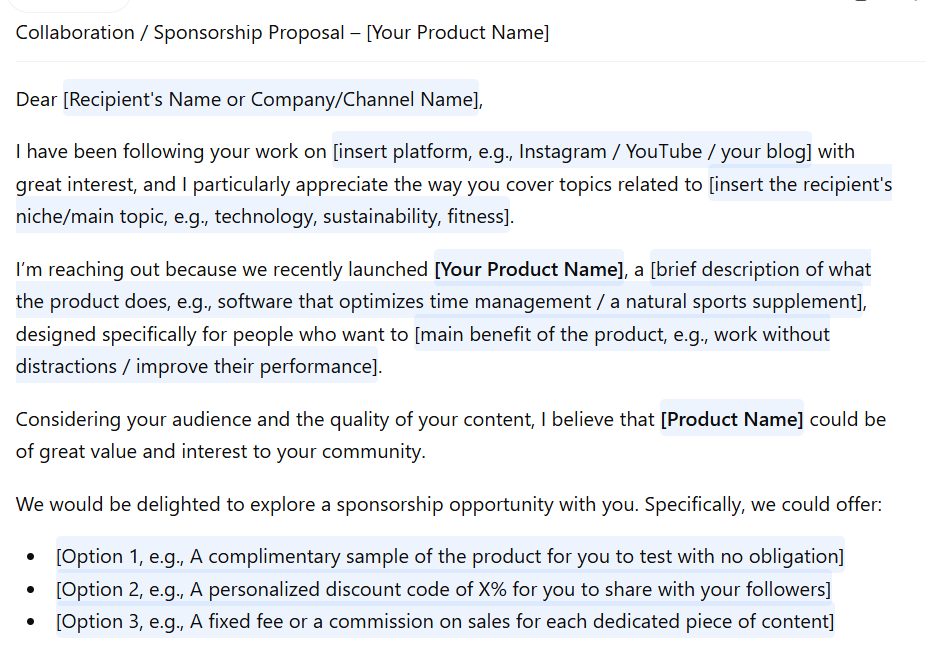Click the 'We would be delighted to explore' sentence

tap(449, 504)
